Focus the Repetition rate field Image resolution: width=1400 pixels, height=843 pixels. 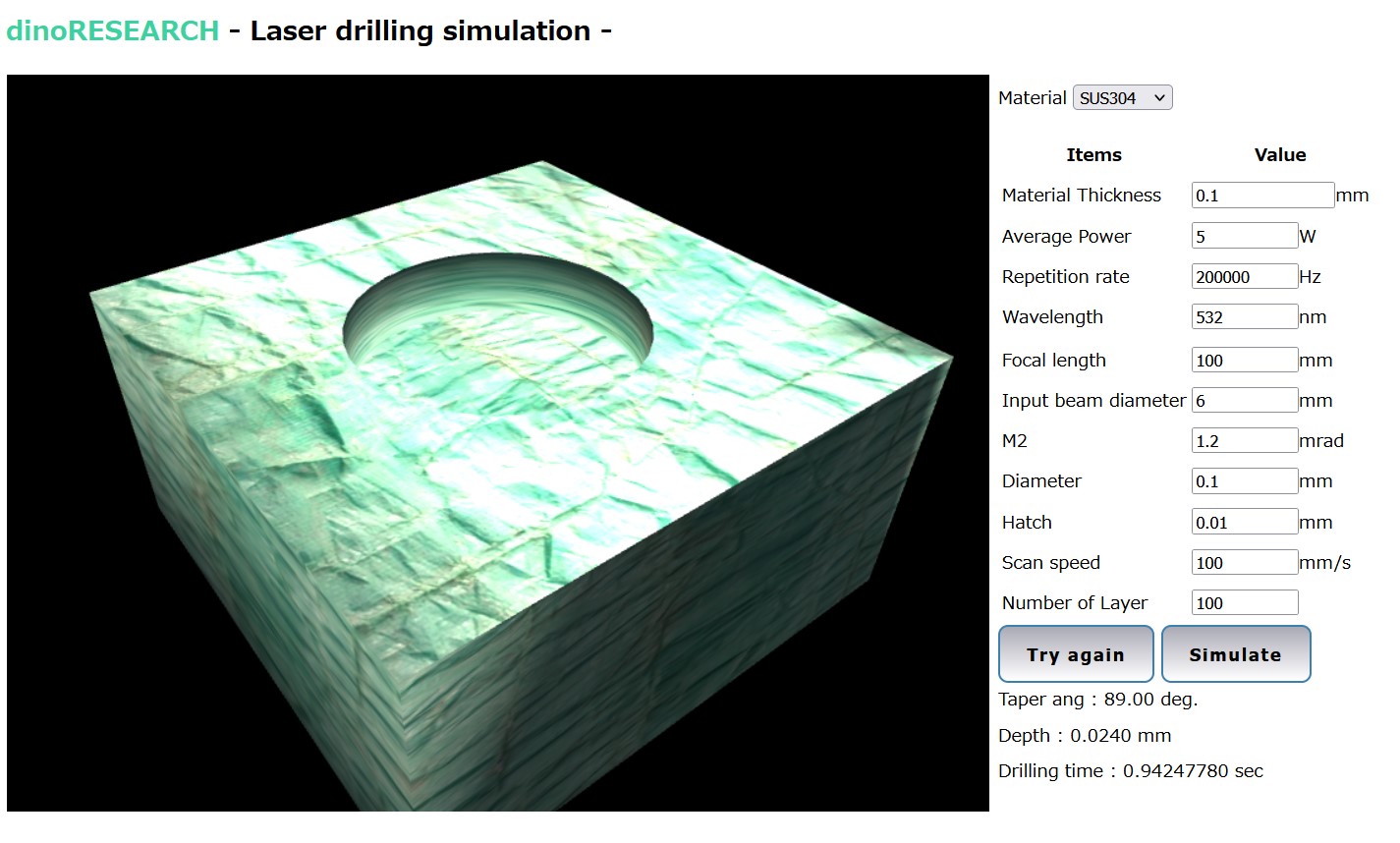point(1244,277)
